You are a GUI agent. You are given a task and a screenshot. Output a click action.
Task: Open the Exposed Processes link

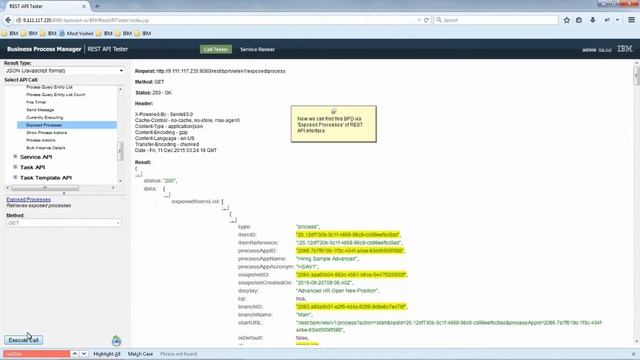tap(29, 200)
